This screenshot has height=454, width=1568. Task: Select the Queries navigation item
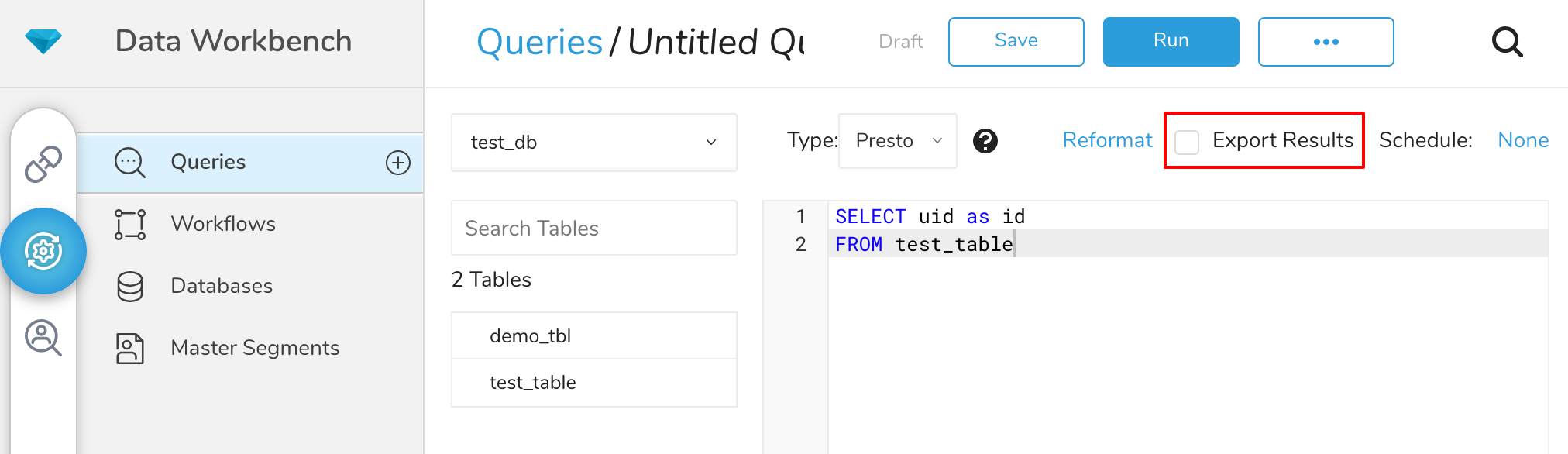tap(208, 162)
